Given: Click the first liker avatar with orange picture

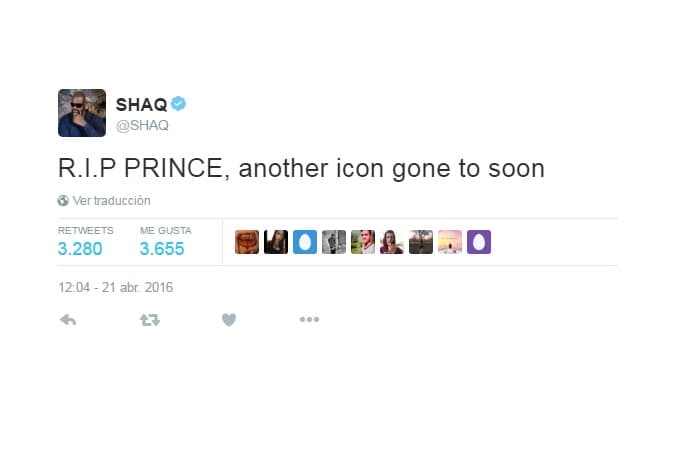Looking at the screenshot, I should [247, 242].
